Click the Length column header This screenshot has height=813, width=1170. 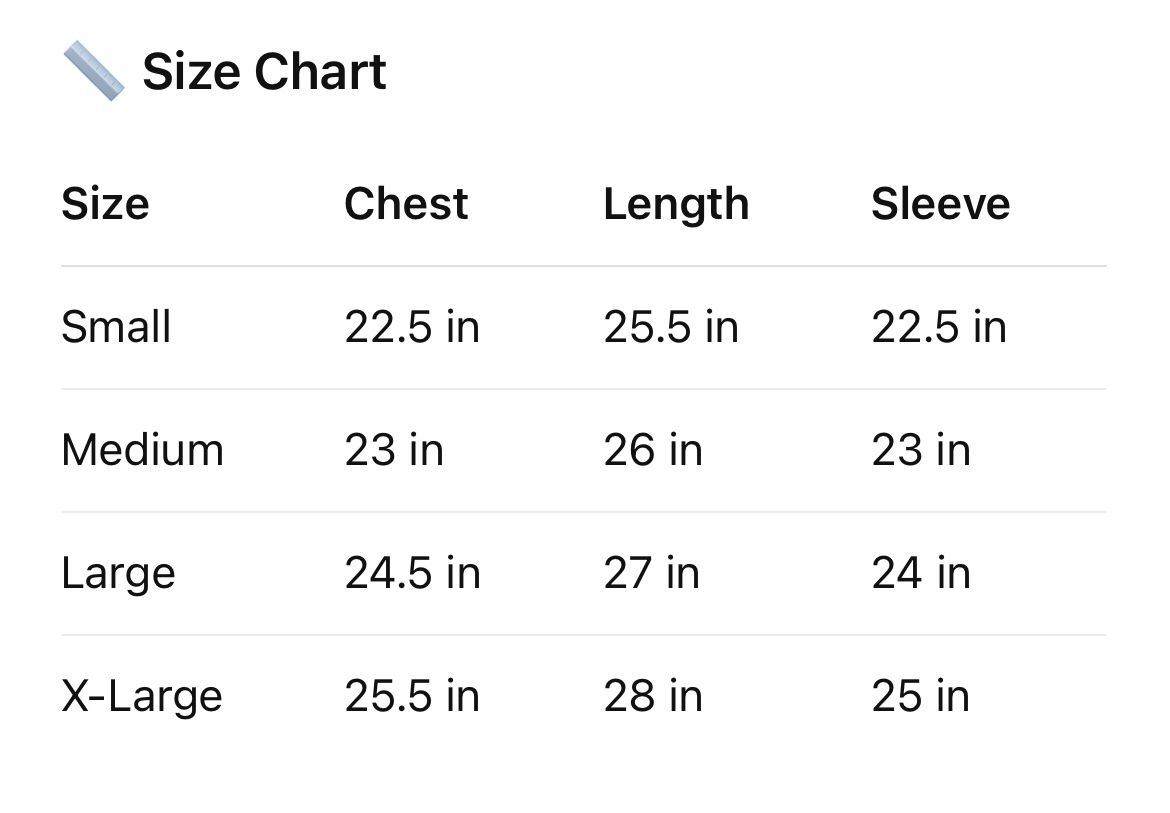676,205
